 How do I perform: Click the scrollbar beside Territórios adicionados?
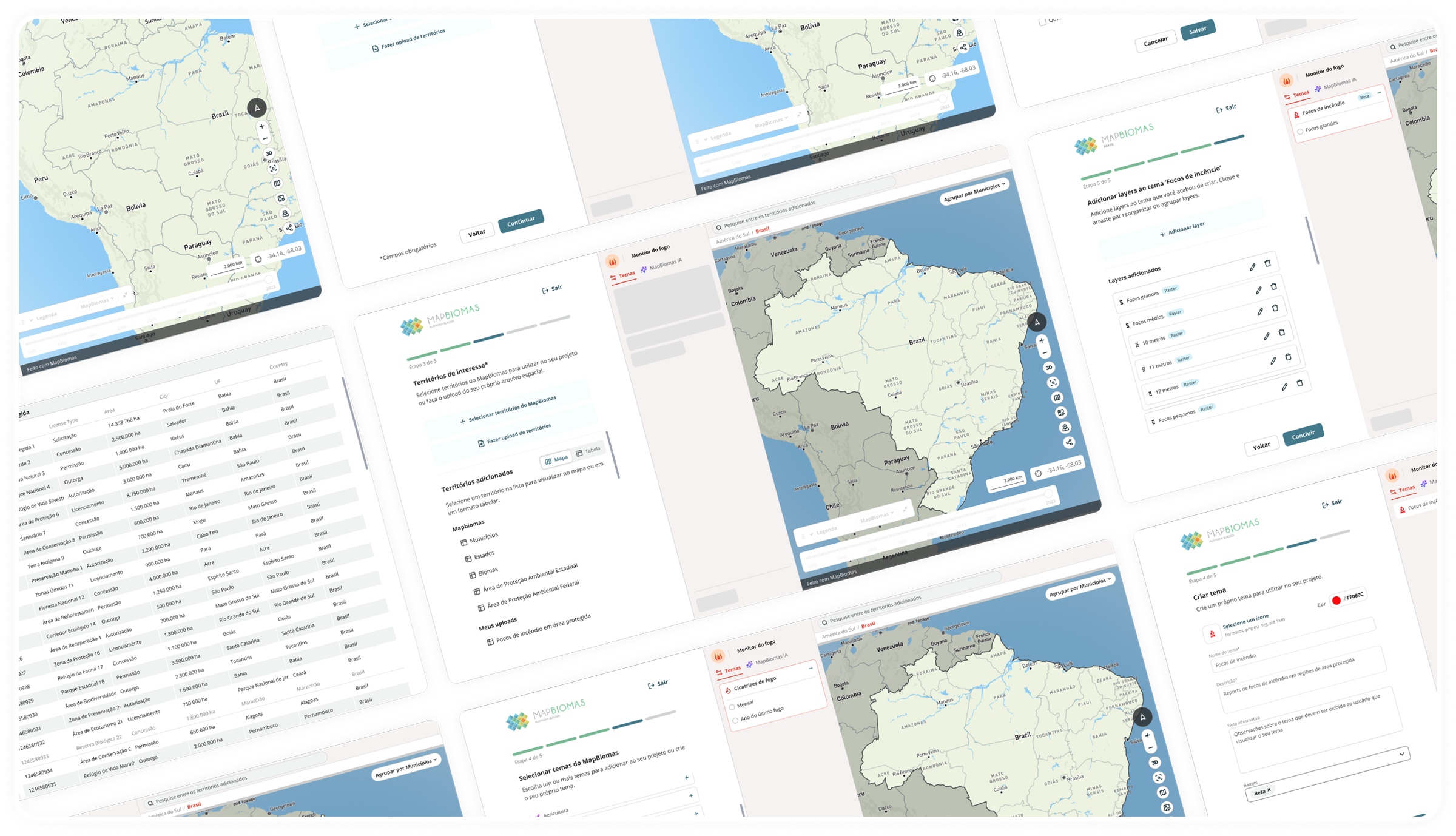(613, 455)
